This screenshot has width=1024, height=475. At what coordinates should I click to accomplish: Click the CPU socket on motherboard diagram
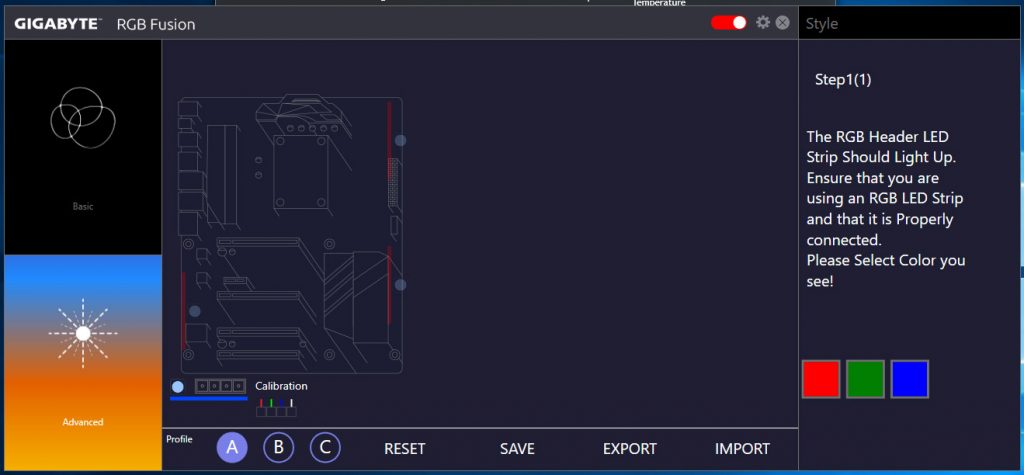[x=301, y=172]
